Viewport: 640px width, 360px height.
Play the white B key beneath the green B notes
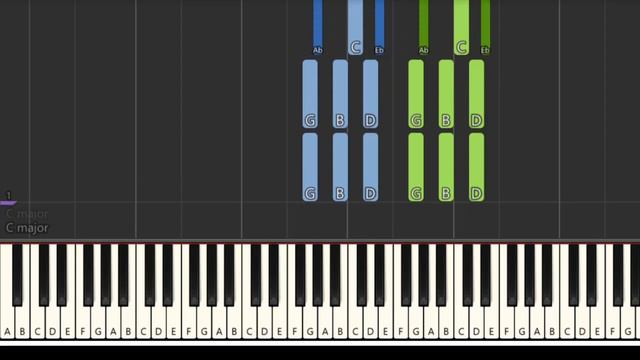(x=446, y=322)
